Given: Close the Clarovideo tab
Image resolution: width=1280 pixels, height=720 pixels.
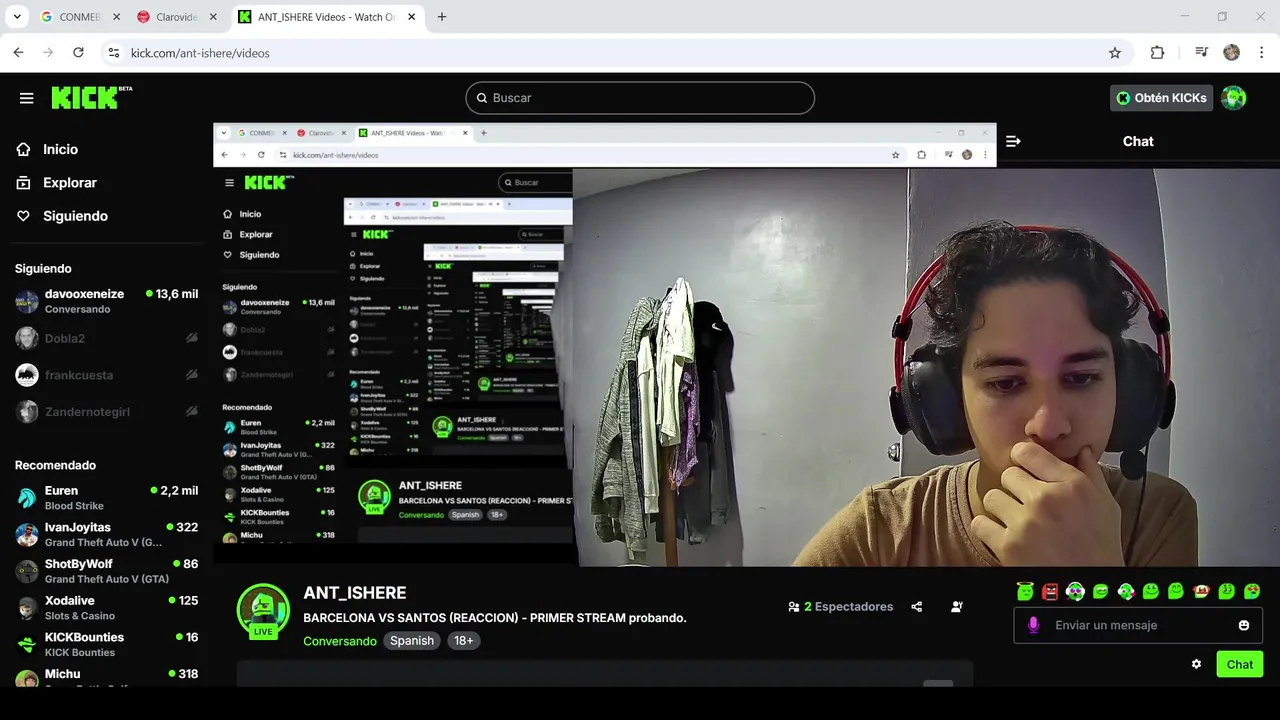Looking at the screenshot, I should 212,17.
